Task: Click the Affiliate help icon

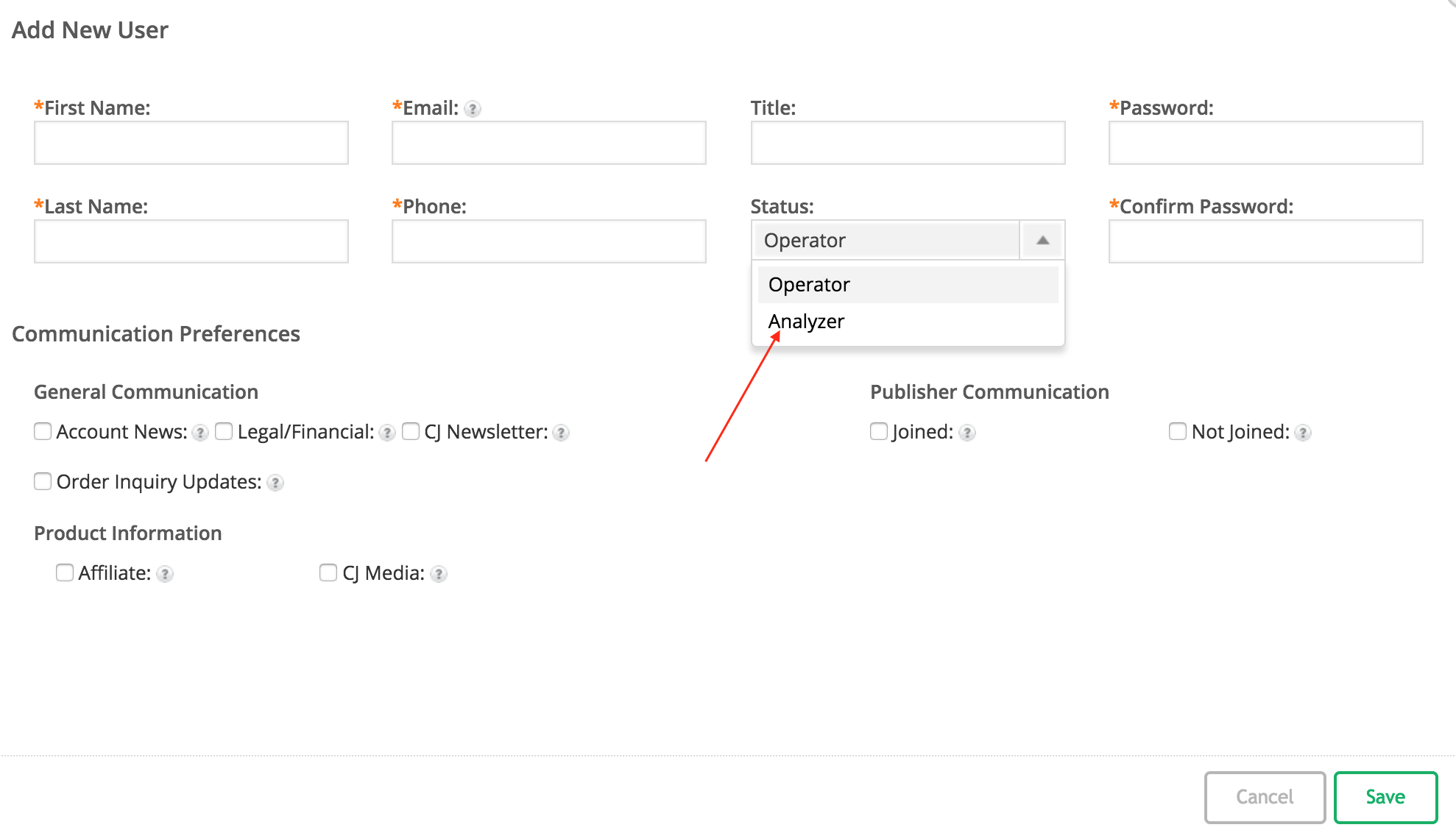Action: point(166,574)
